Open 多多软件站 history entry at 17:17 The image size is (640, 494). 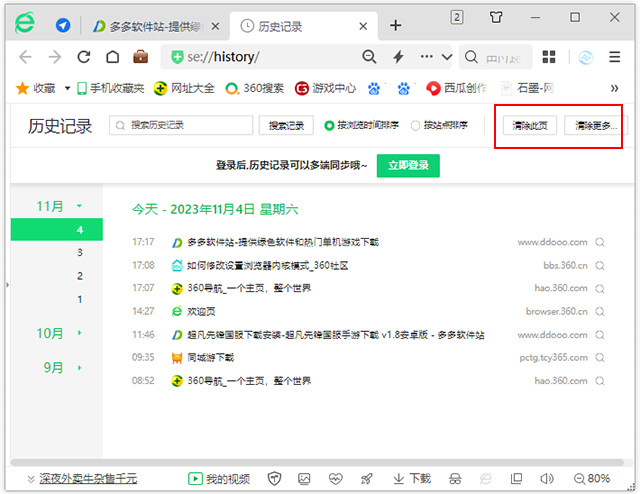(283, 242)
